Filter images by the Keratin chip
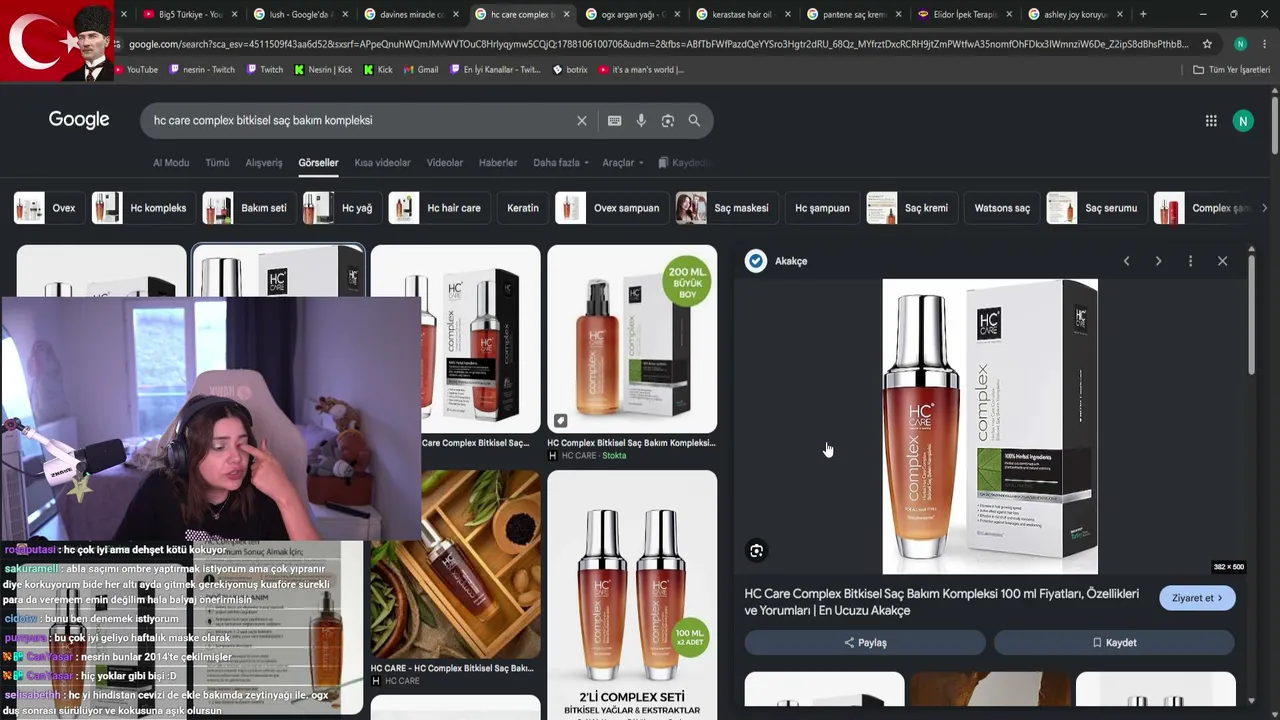This screenshot has width=1280, height=720. point(522,208)
